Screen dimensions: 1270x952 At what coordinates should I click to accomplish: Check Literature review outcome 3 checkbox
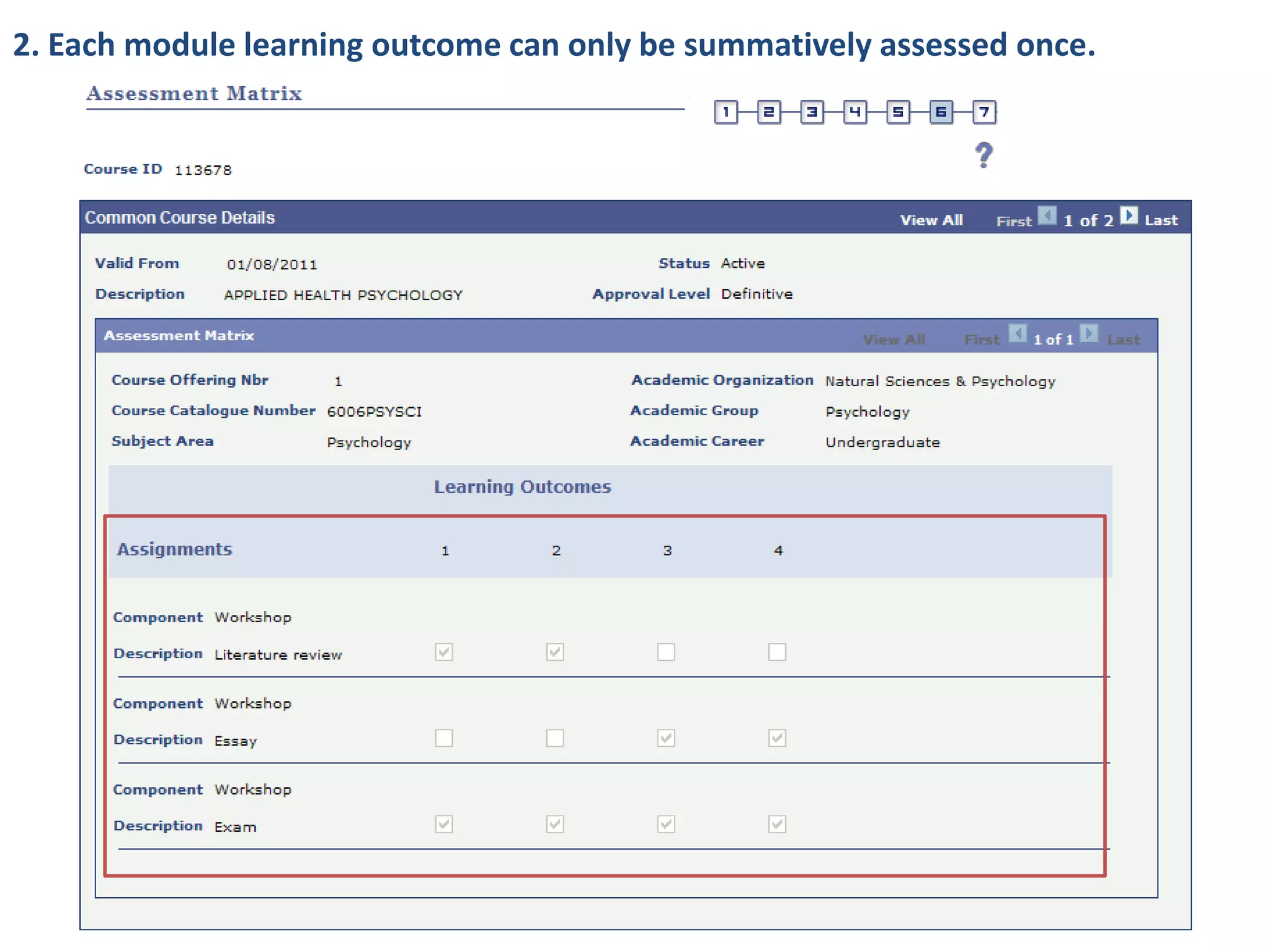[x=666, y=652]
